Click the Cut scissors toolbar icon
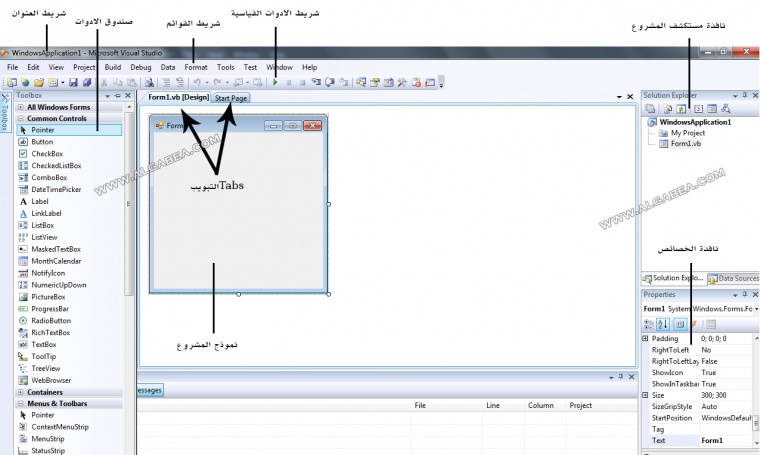Image resolution: width=760 pixels, height=455 pixels. 104,82
